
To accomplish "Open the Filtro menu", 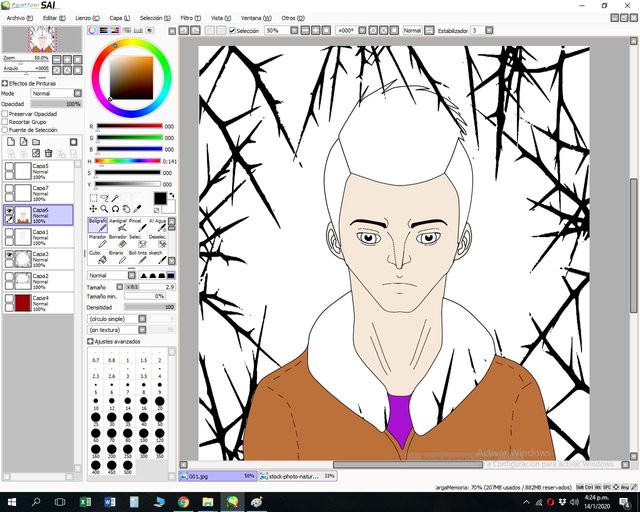I will (191, 18).
